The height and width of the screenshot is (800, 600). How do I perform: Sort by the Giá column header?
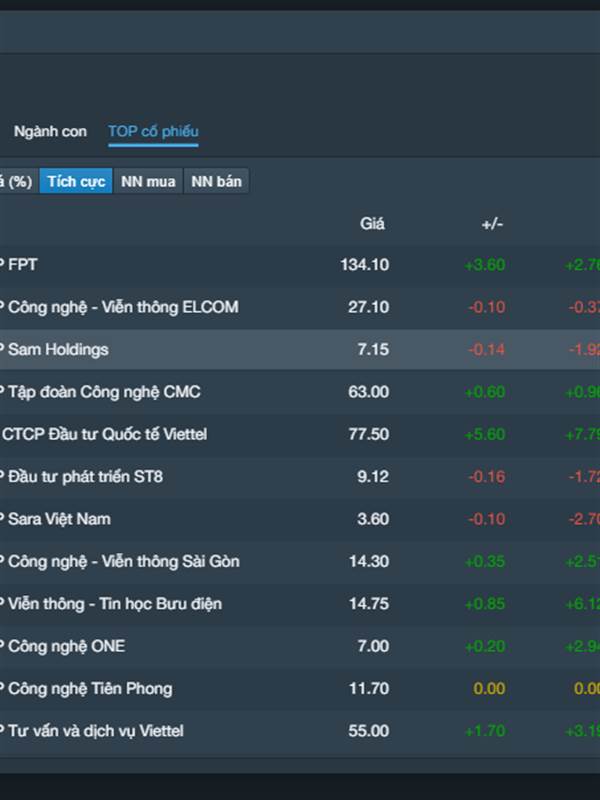tap(372, 223)
